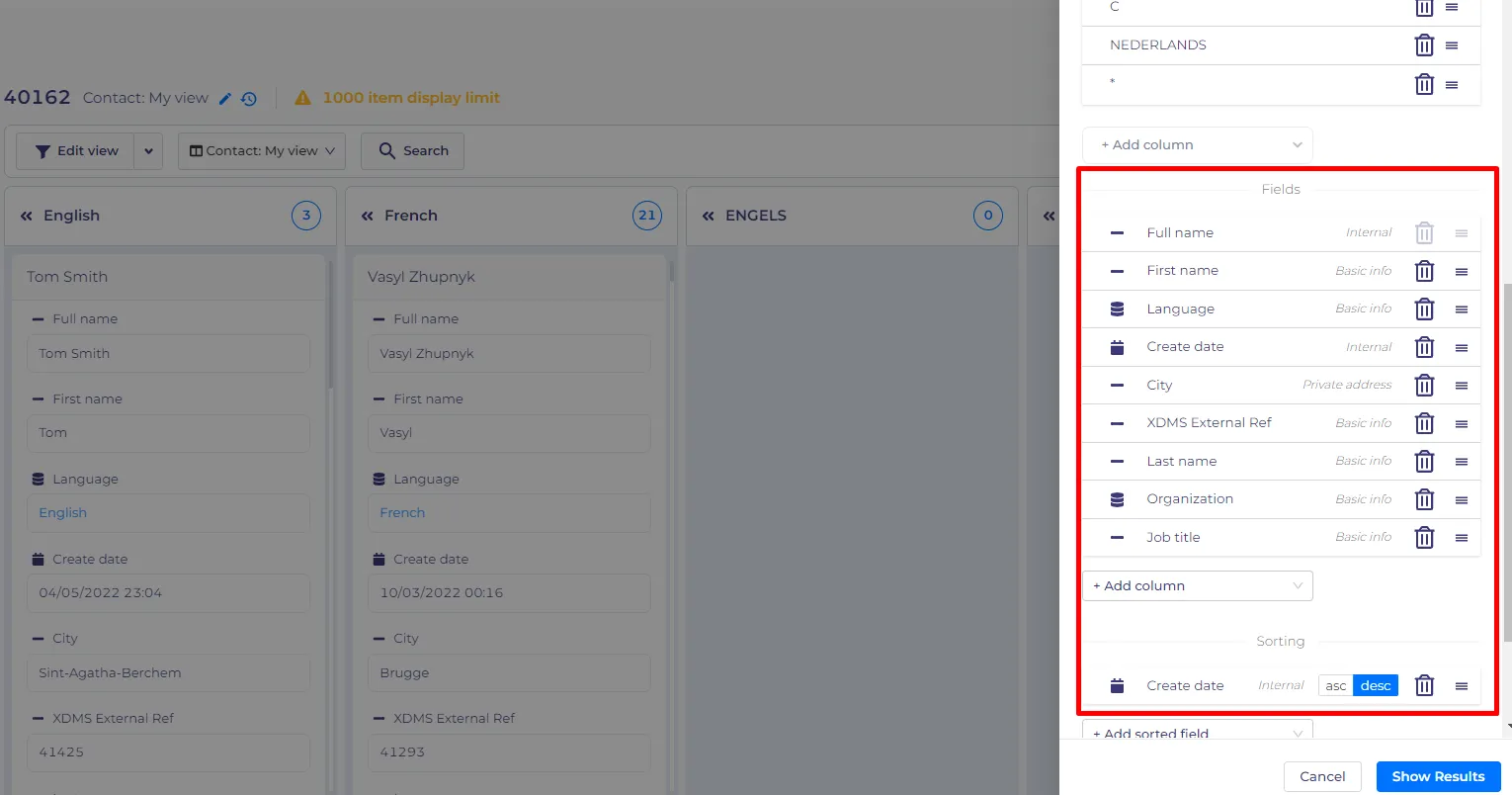The width and height of the screenshot is (1512, 795).
Task: Open the English language link on Tom Smith
Action: coord(63,513)
